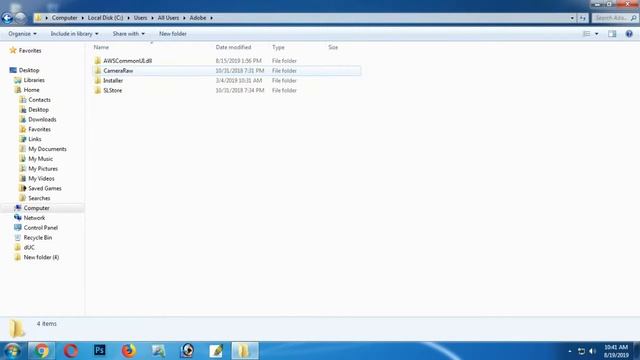Select the SLStore folder
Screen dimensions: 640x360
coord(113,90)
